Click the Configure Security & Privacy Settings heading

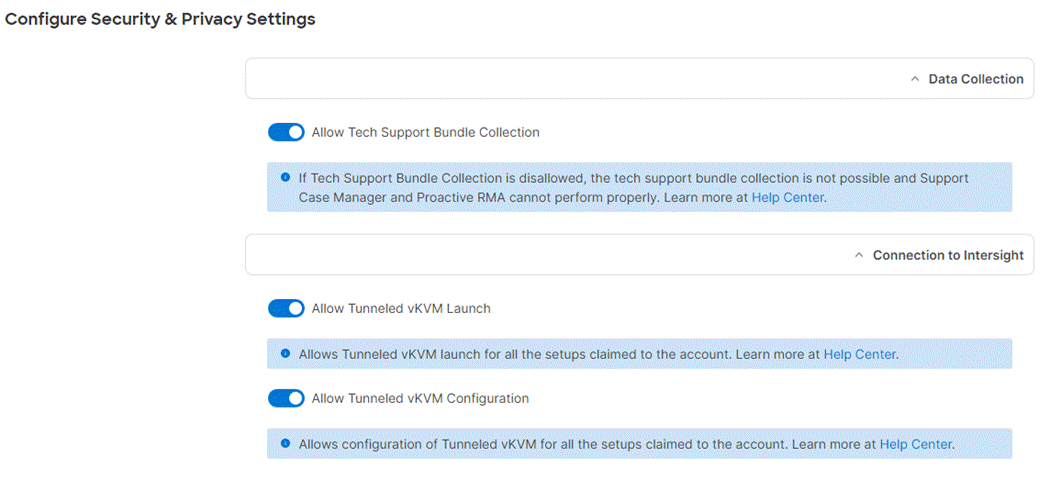coord(161,19)
